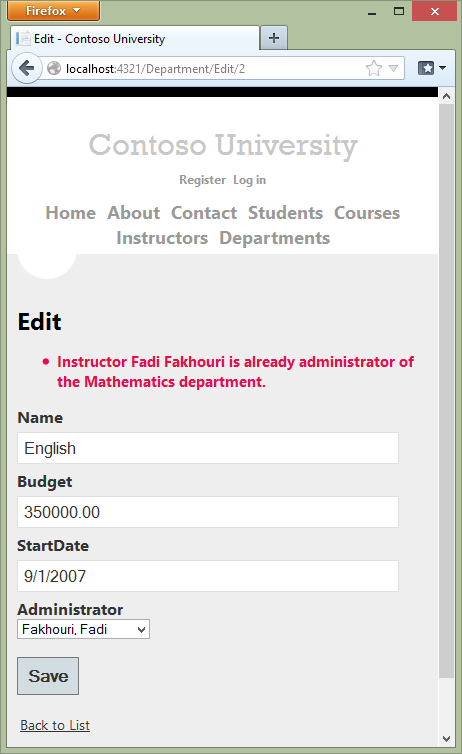Click the scrollbar up arrow
Viewport: 462px width, 754px height.
coord(446,96)
